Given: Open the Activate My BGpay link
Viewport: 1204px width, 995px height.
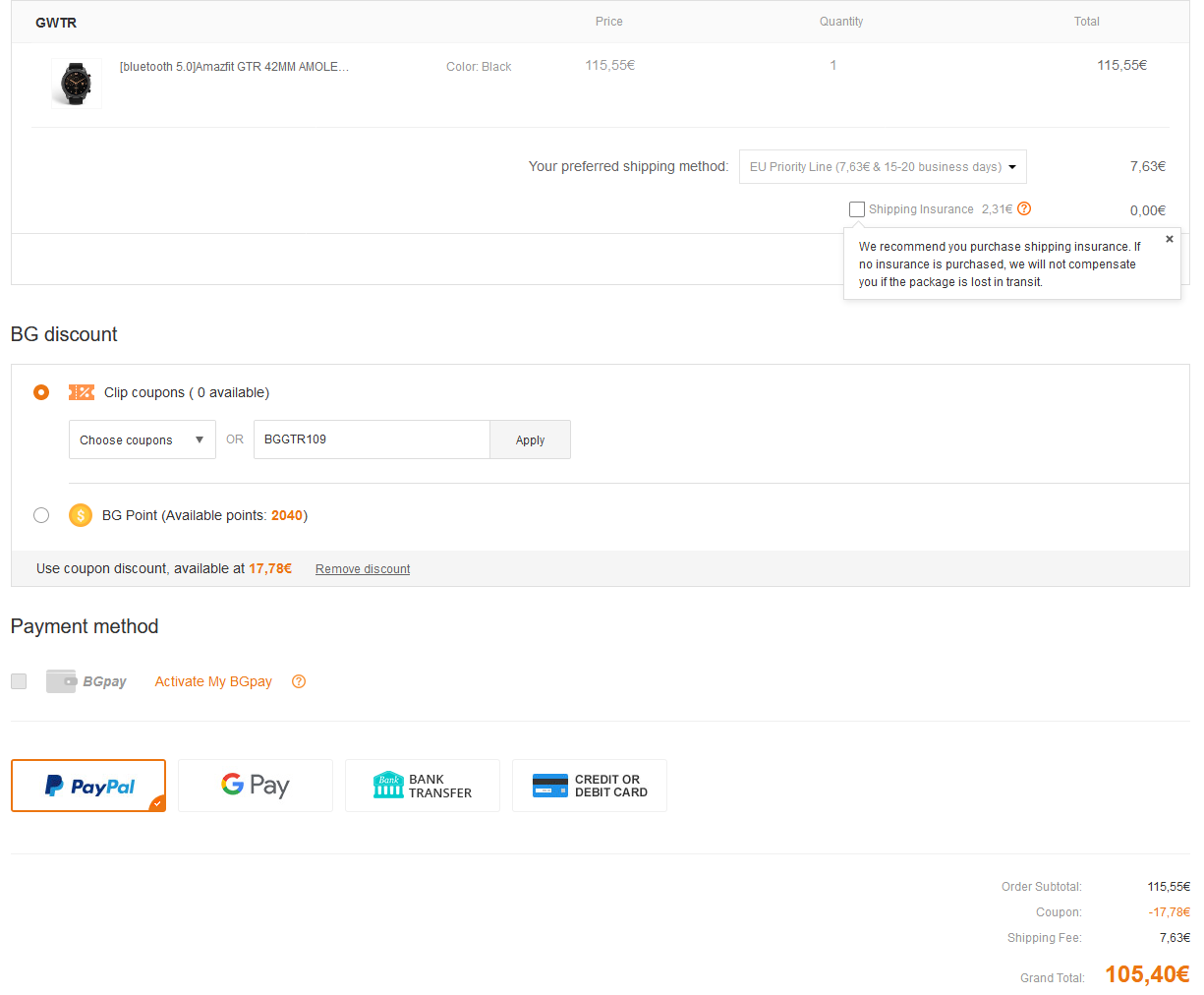Looking at the screenshot, I should tap(213, 681).
